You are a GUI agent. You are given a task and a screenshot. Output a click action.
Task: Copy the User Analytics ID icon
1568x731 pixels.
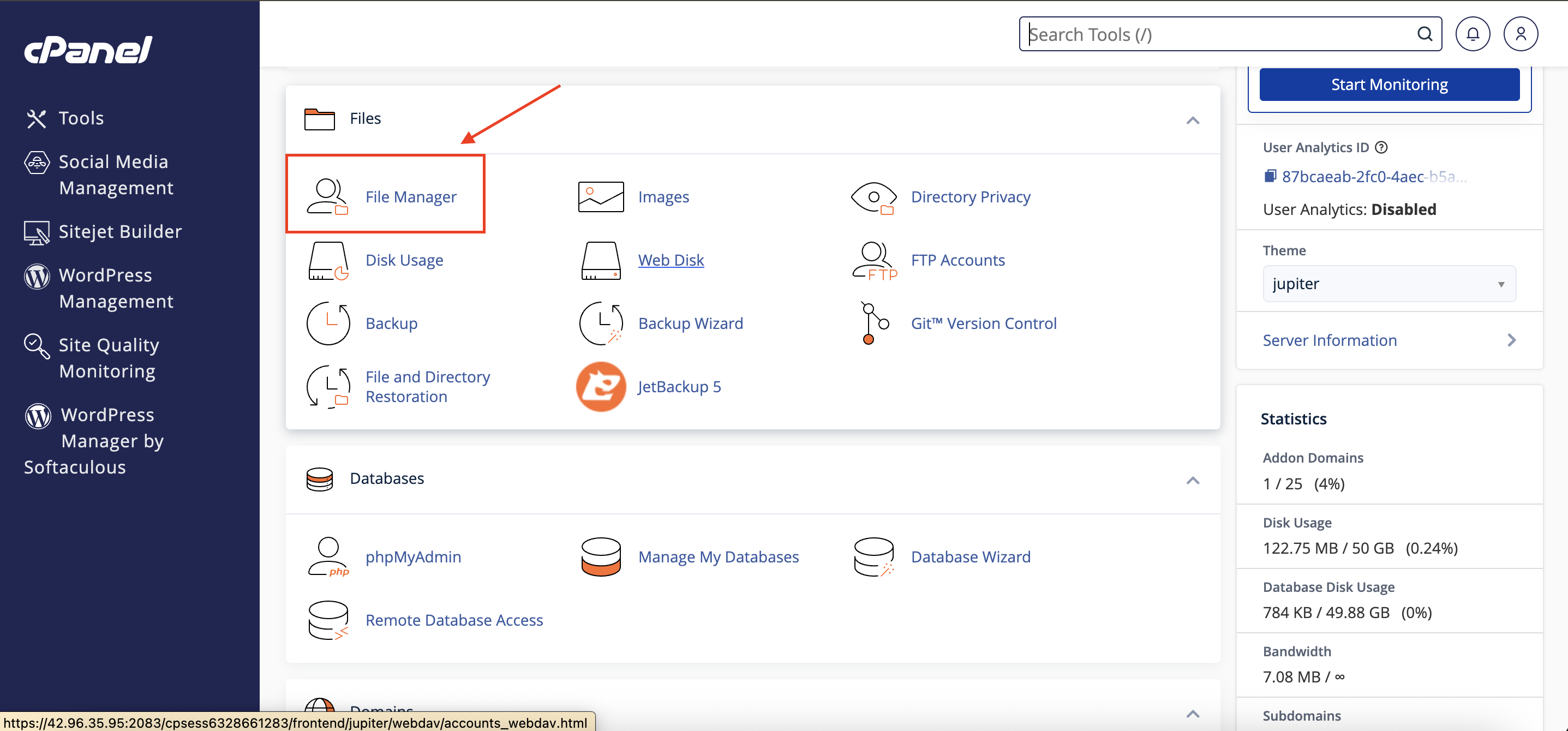[x=1270, y=177]
